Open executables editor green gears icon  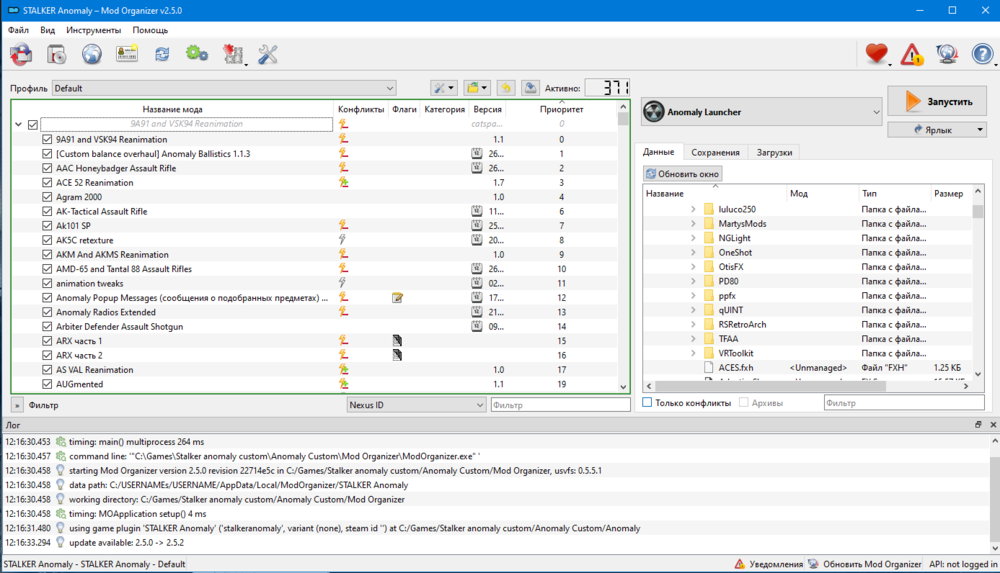click(197, 55)
